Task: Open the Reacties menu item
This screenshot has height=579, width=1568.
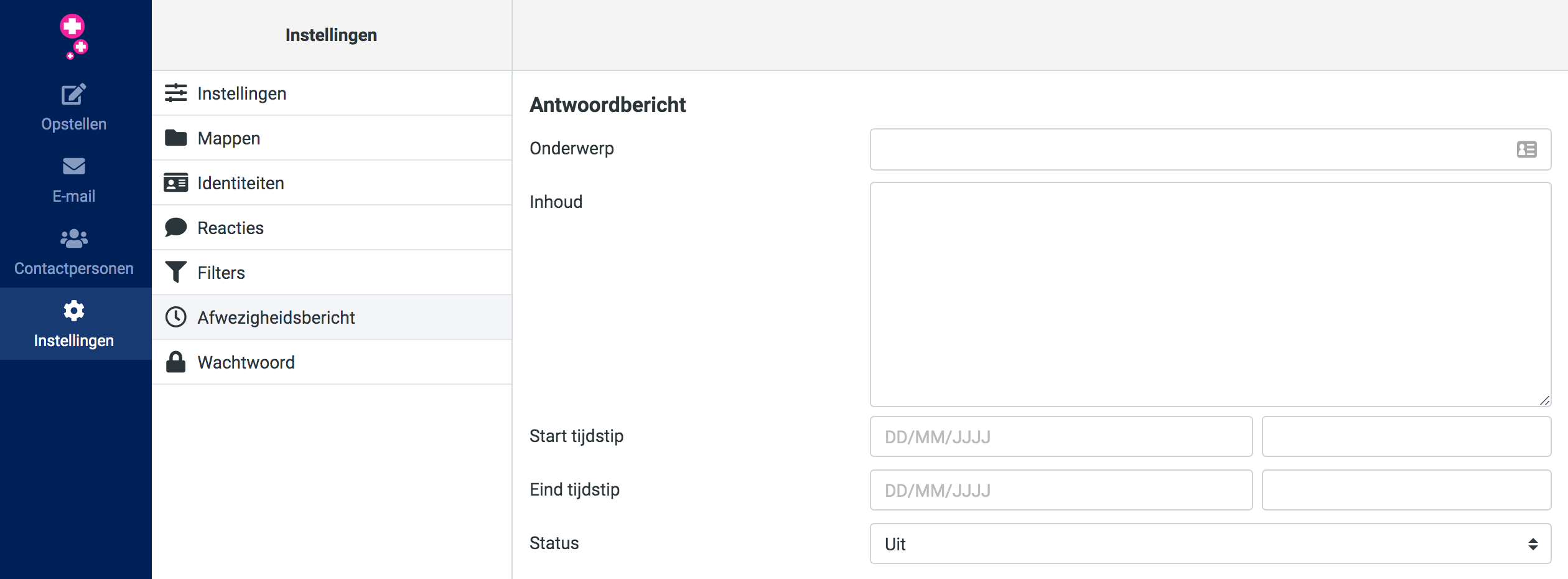Action: pyautogui.click(x=332, y=227)
